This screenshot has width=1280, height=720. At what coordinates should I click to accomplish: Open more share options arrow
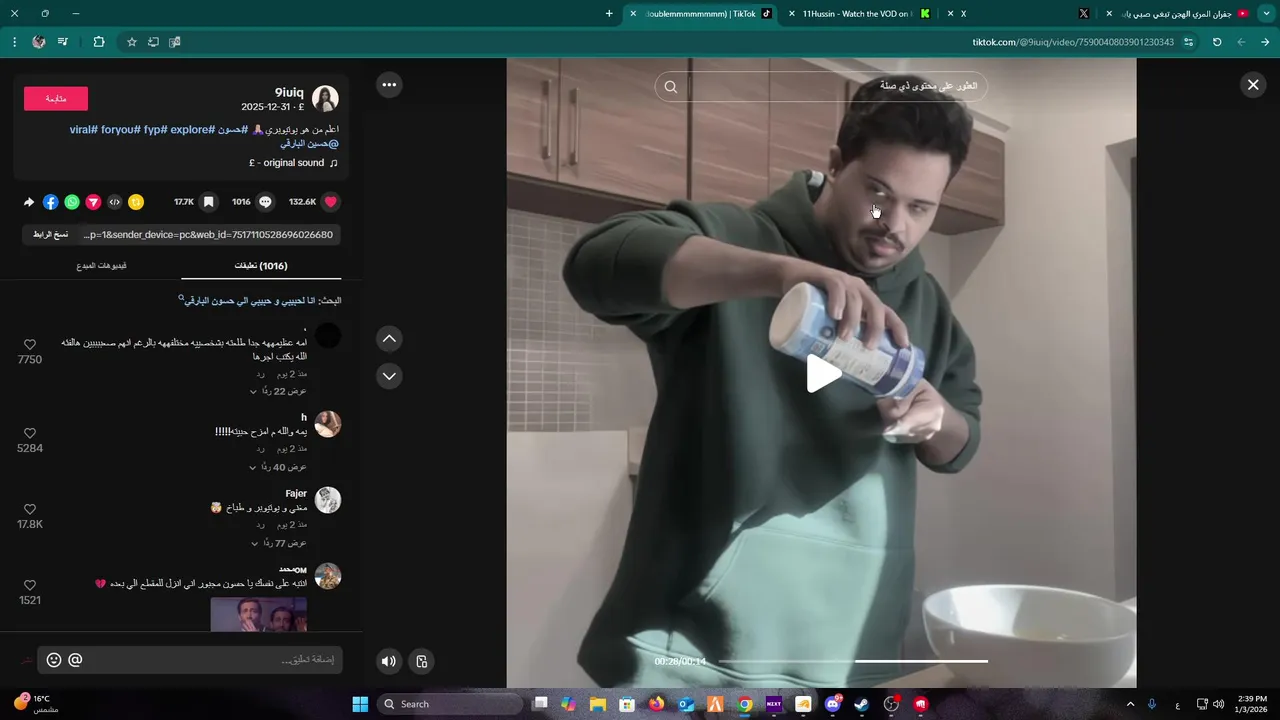click(29, 202)
